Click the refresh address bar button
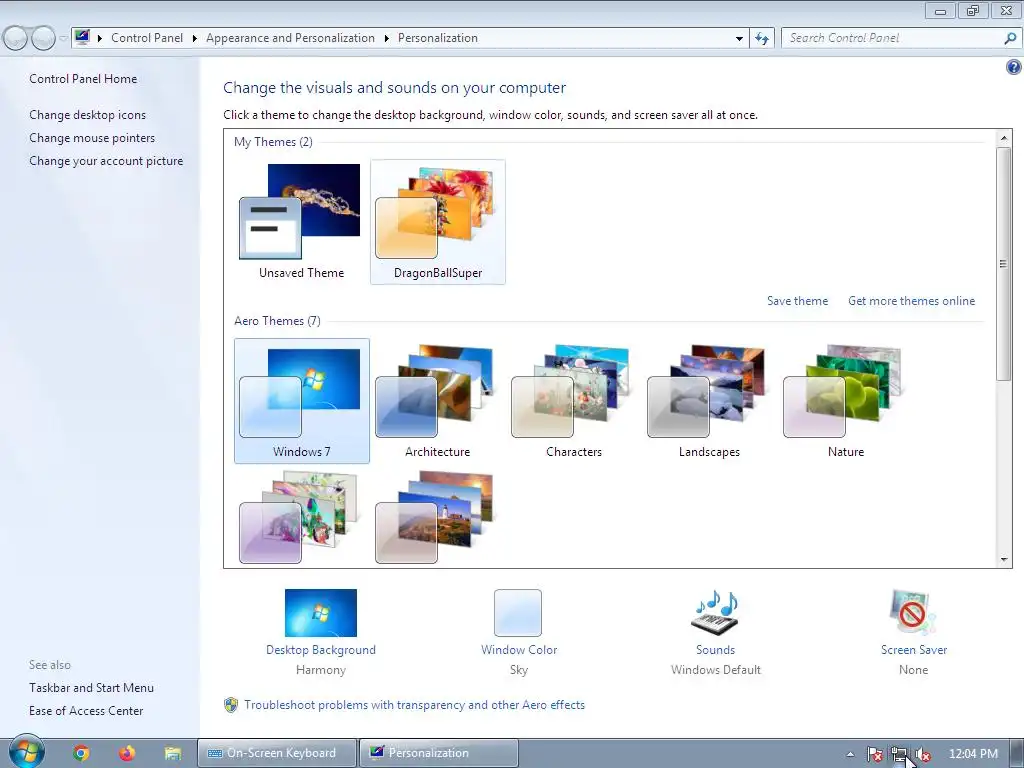The width and height of the screenshot is (1024, 768). tap(762, 38)
